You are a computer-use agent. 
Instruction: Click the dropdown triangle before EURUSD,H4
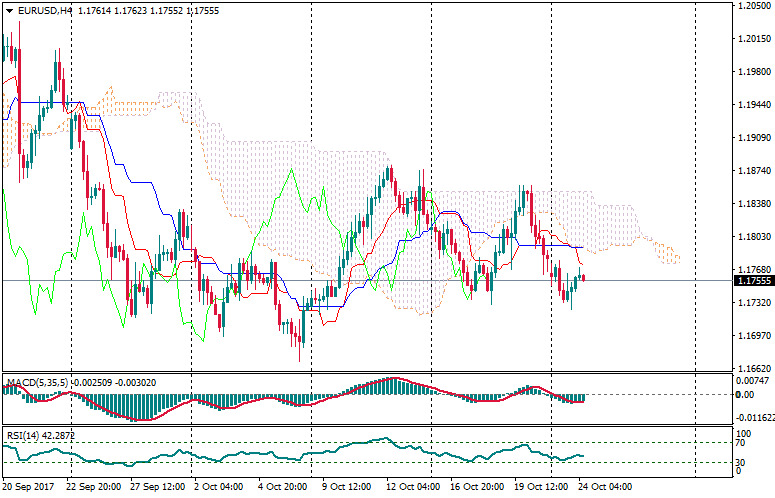[x=9, y=10]
